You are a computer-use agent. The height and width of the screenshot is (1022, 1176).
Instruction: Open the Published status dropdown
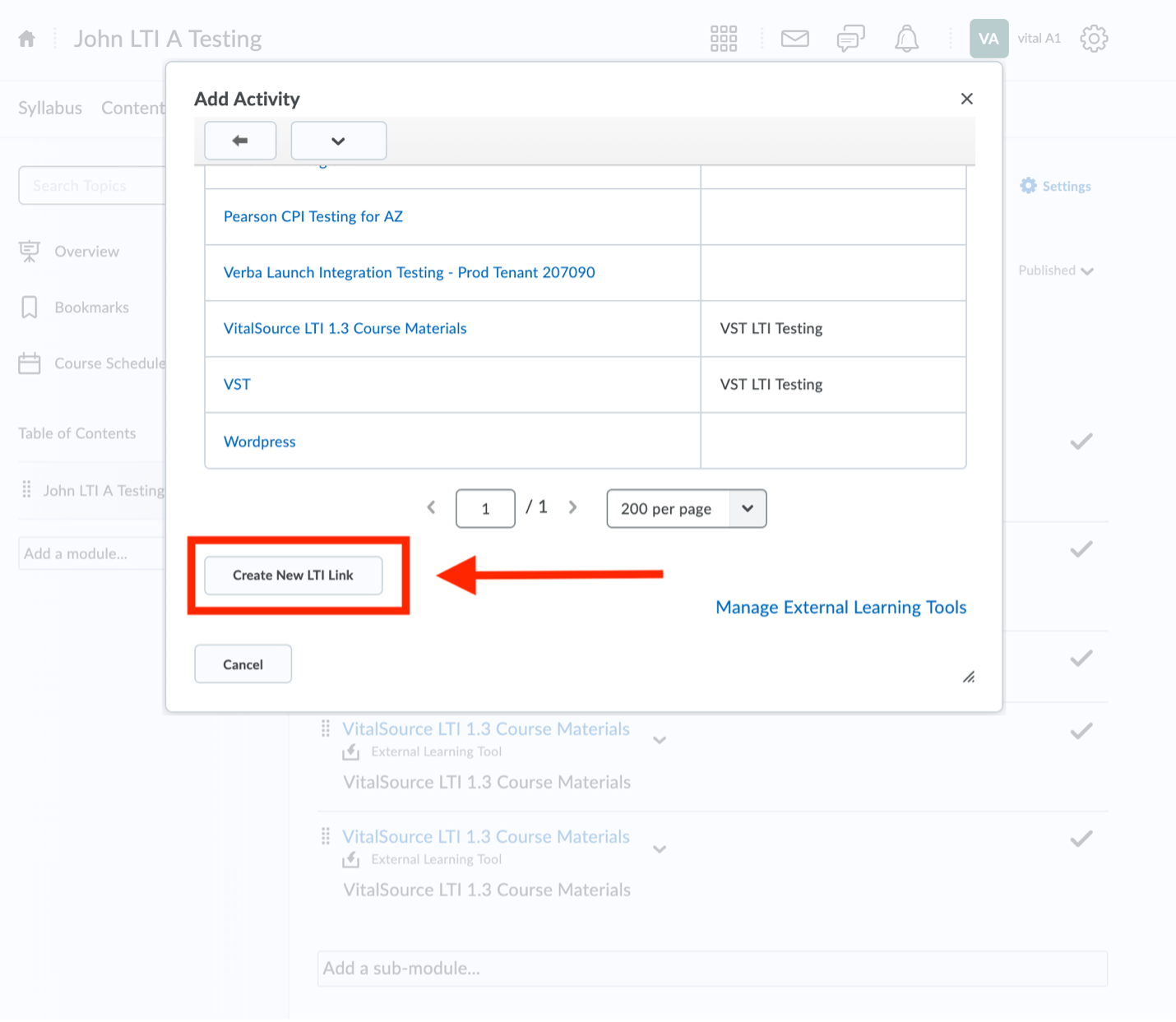[1056, 271]
